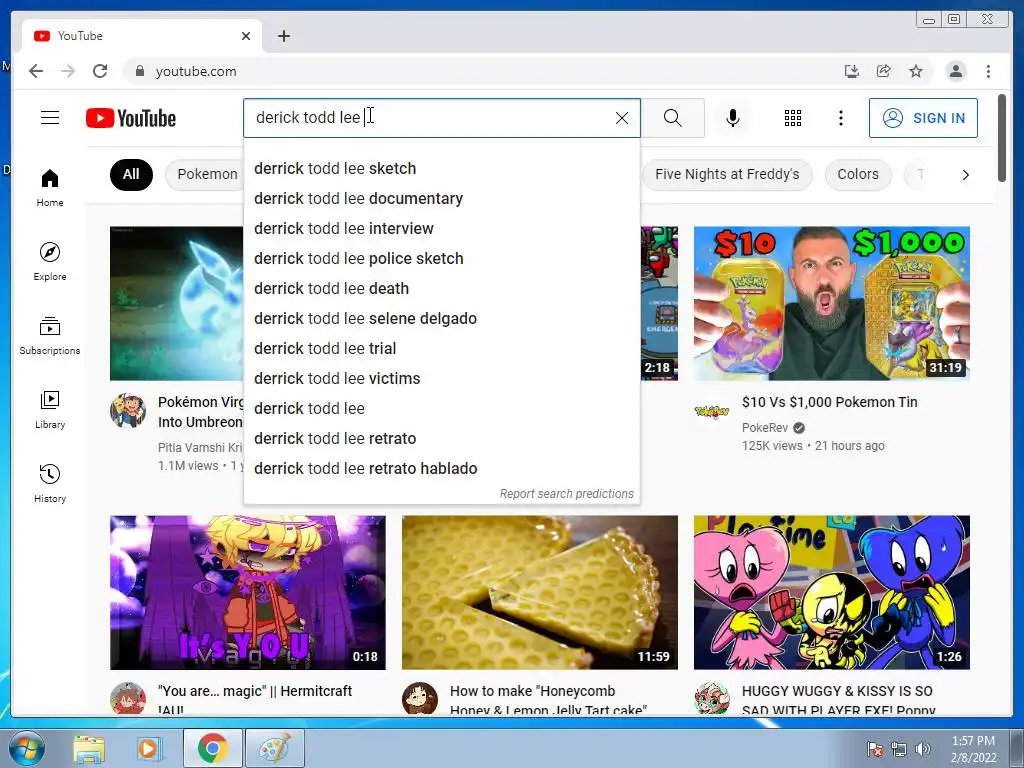Open Chrome three-dot menu
This screenshot has height=768, width=1024.
click(x=988, y=71)
